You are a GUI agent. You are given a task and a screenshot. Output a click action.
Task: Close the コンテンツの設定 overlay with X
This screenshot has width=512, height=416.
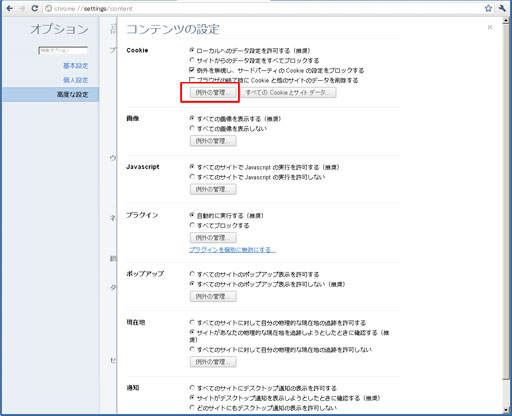[x=490, y=27]
